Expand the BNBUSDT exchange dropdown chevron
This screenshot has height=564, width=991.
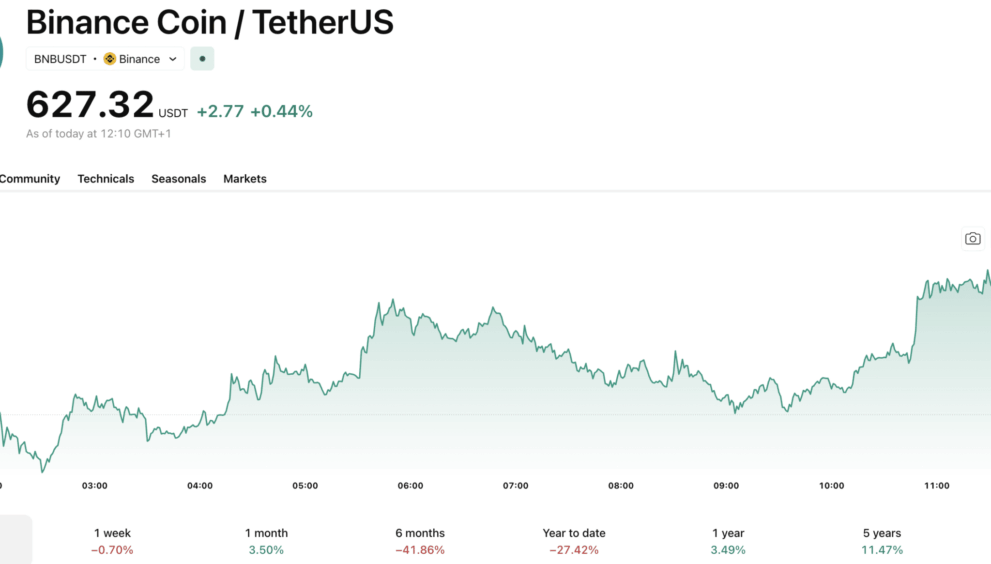[x=172, y=59]
